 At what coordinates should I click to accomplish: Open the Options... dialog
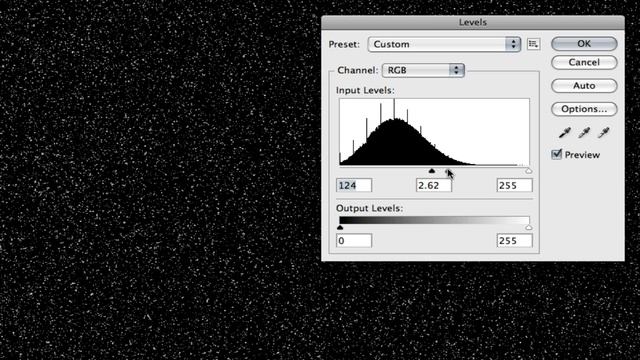click(x=584, y=109)
